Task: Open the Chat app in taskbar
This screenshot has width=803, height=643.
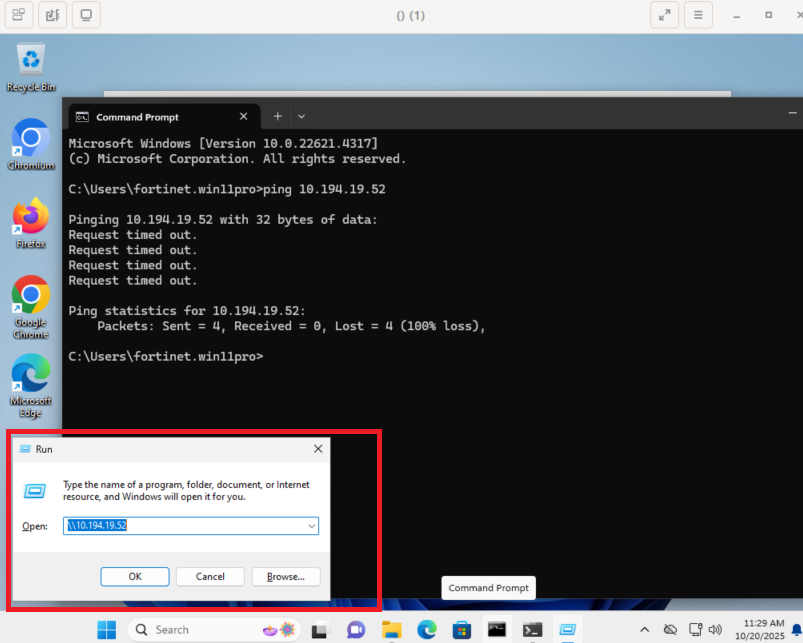Action: click(x=356, y=630)
